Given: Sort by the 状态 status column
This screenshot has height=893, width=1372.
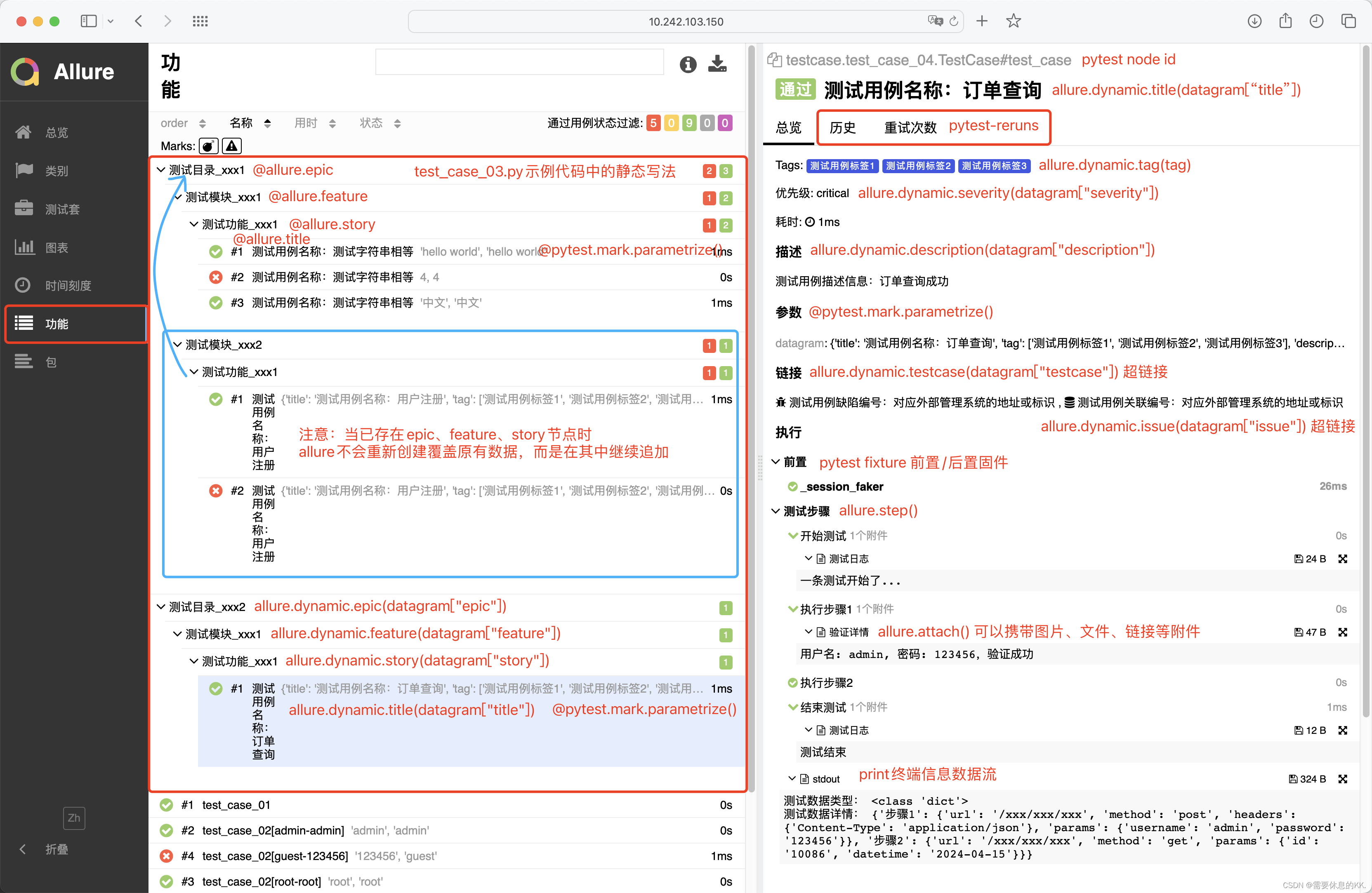Looking at the screenshot, I should click(380, 123).
